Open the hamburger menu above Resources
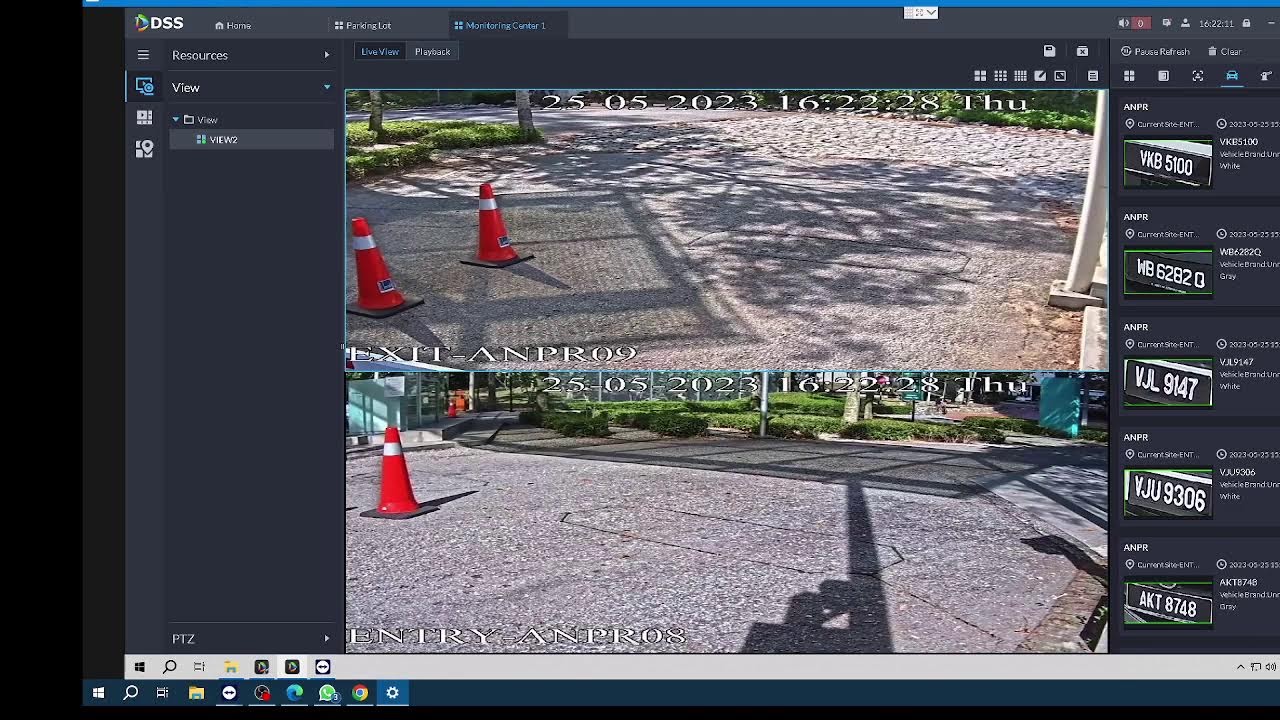Screen dimensions: 1280x720 143,55
